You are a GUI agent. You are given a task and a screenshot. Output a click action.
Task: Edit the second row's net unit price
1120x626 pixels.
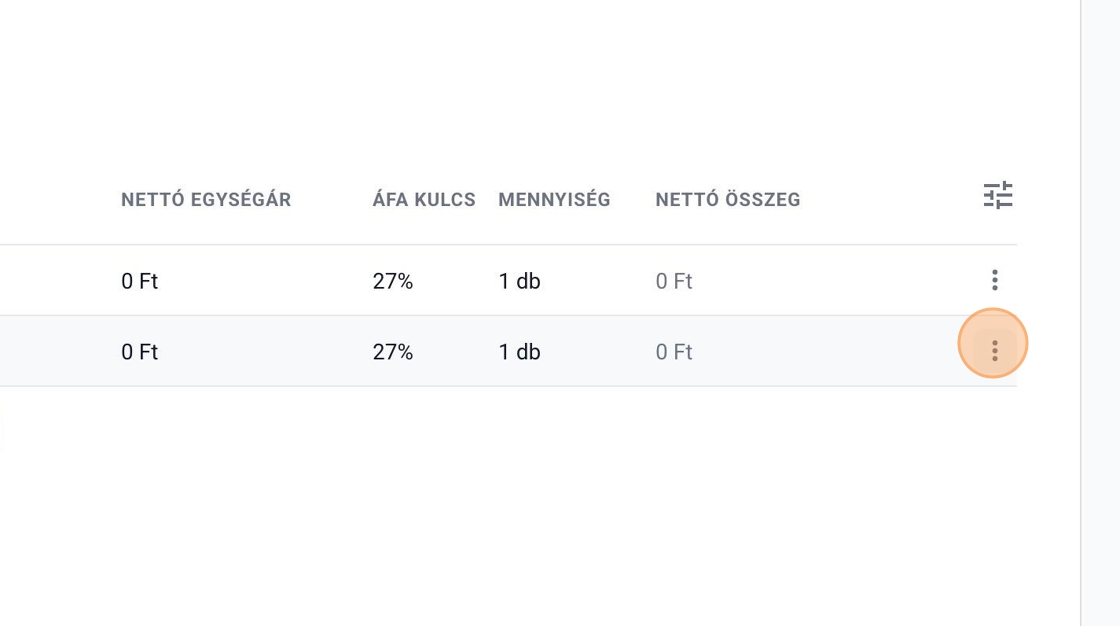pyautogui.click(x=140, y=352)
